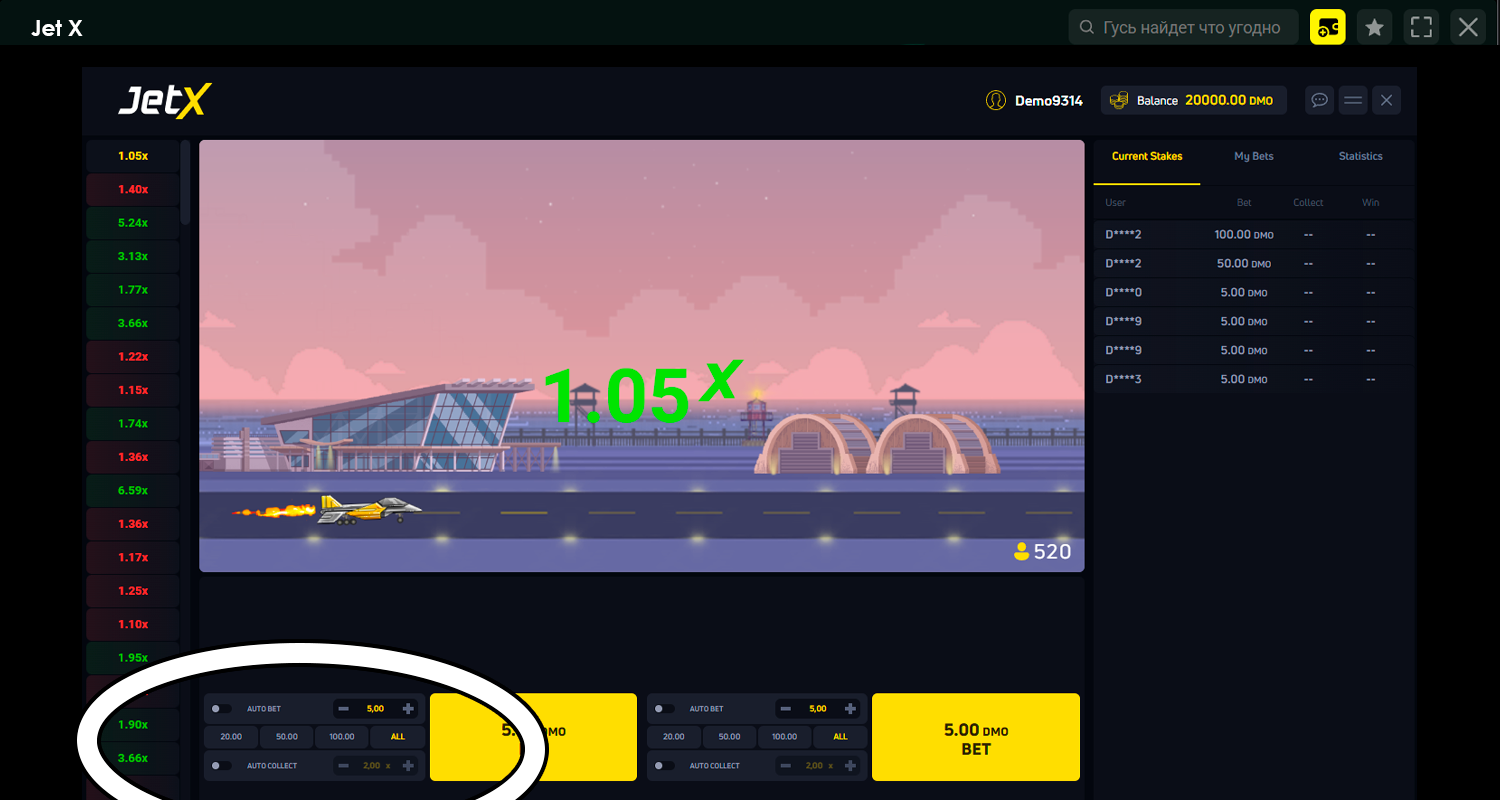
Task: Place the 5.00 DMO BET on right panel
Action: click(x=976, y=737)
